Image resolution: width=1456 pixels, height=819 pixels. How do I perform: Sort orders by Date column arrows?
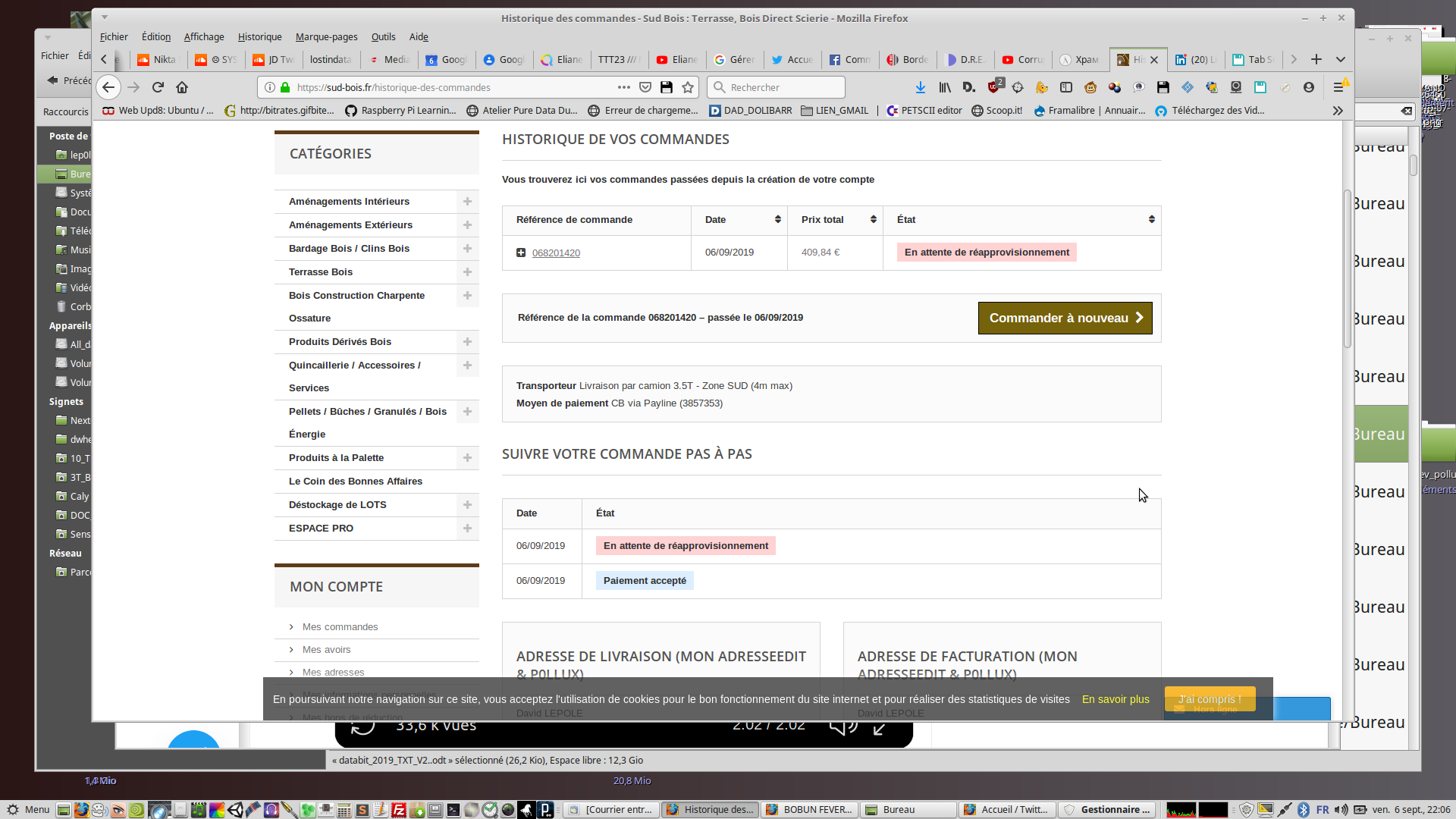click(777, 219)
